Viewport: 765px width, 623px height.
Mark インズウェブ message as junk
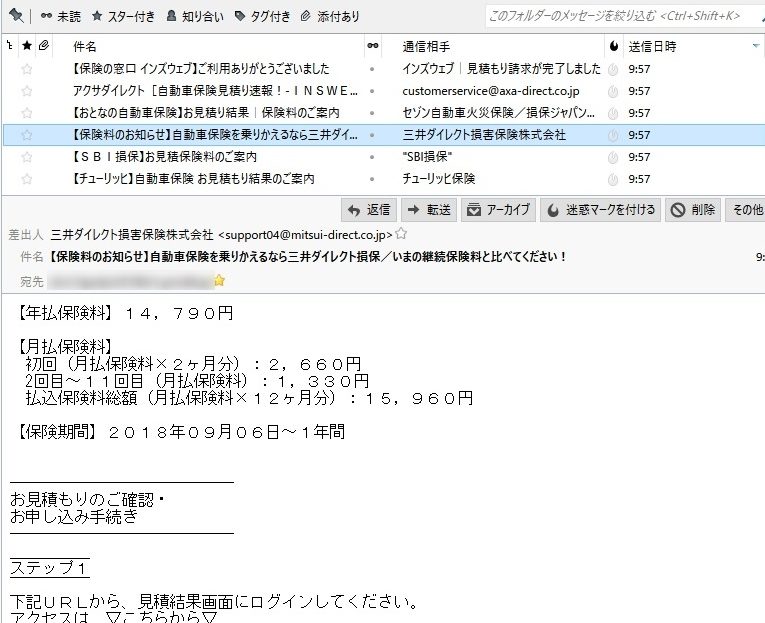tap(613, 70)
